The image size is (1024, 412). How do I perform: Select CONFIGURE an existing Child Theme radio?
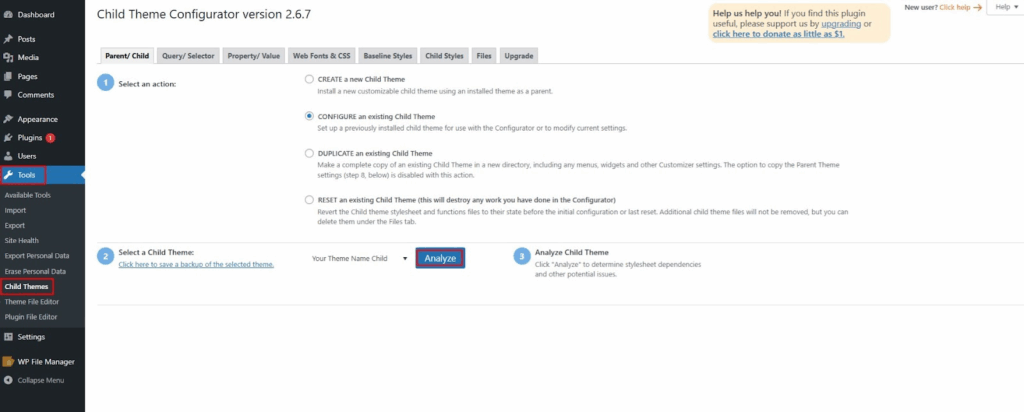tap(310, 116)
